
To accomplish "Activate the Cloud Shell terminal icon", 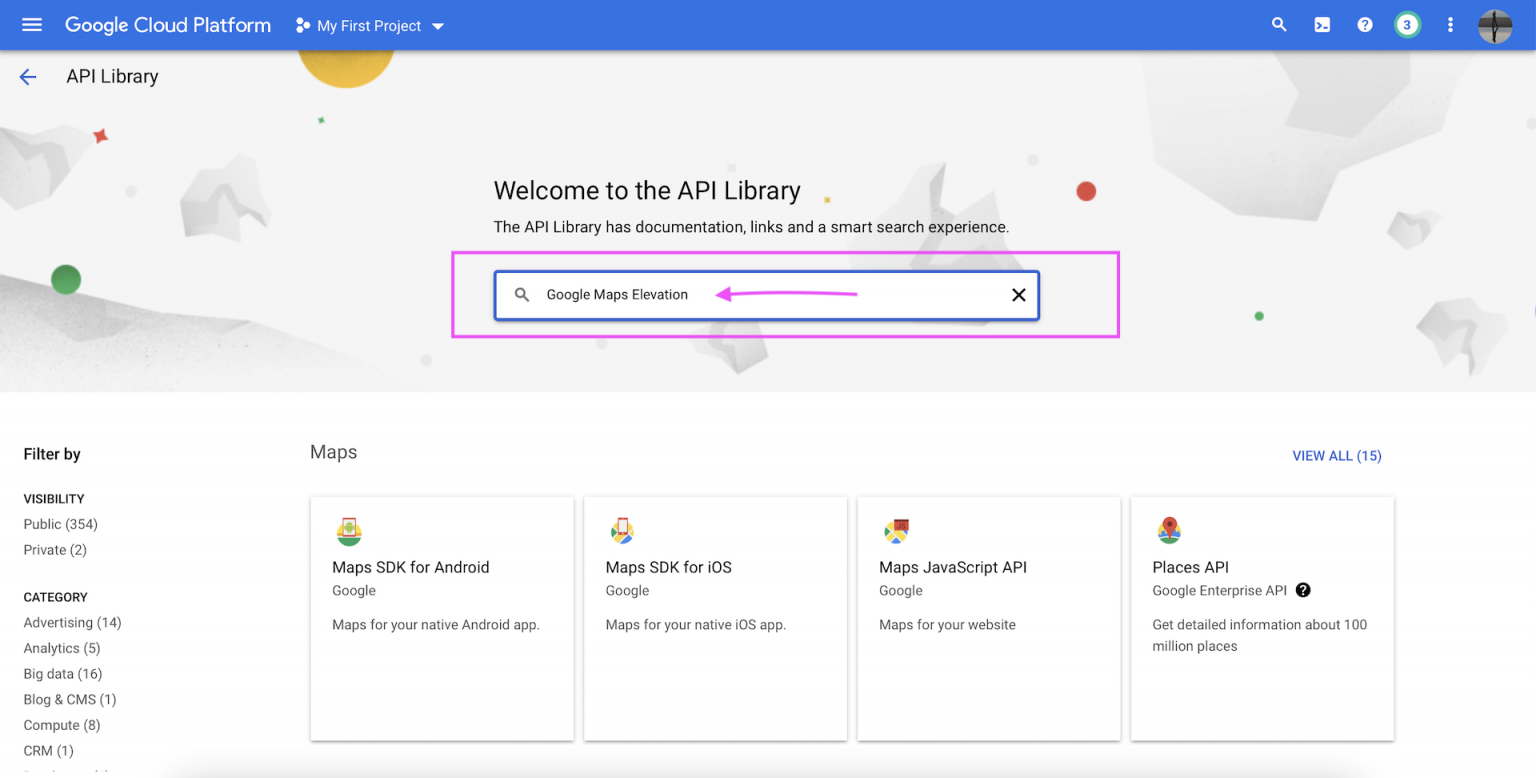I will point(1322,24).
